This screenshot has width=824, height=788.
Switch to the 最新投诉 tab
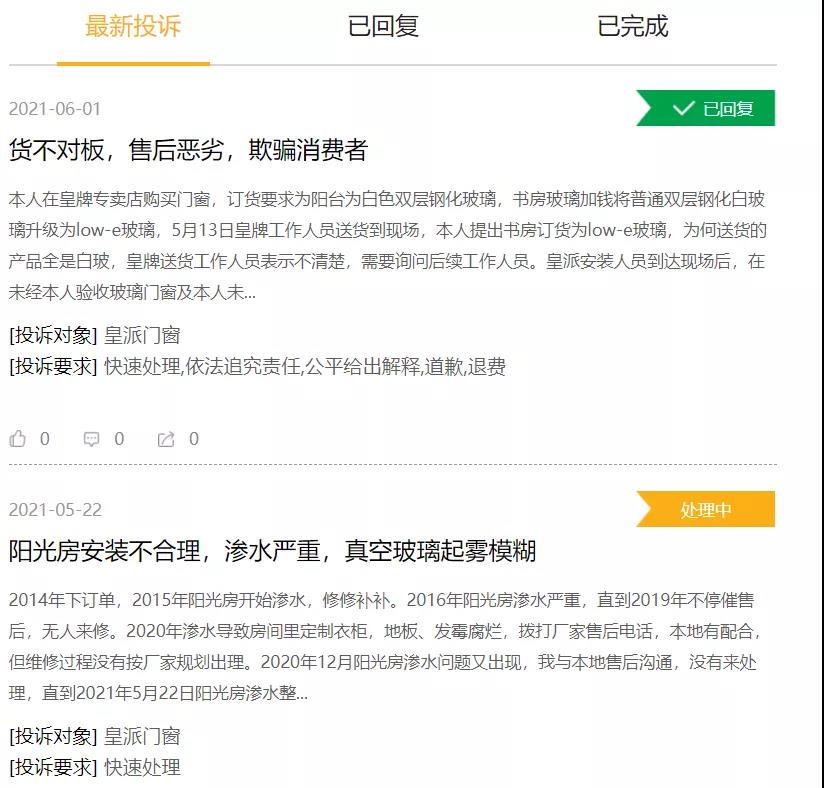pyautogui.click(x=133, y=26)
